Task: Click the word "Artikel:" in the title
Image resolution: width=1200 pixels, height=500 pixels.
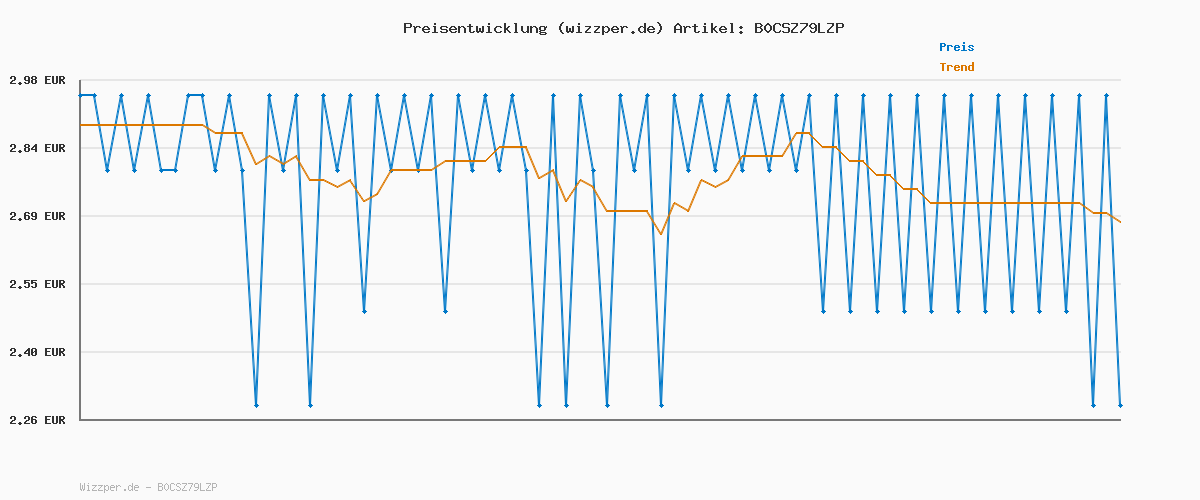Action: 707,28
